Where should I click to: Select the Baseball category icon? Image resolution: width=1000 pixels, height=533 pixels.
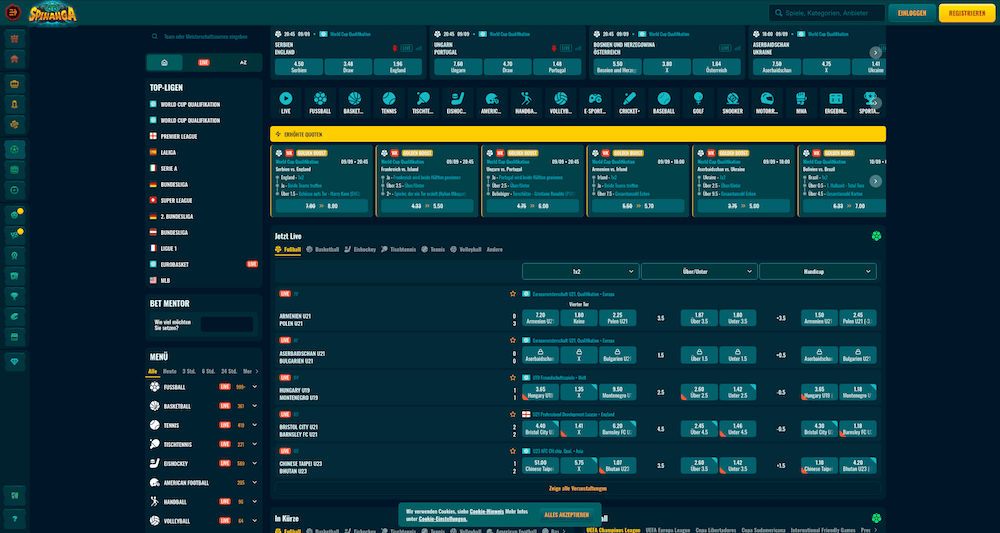[664, 102]
